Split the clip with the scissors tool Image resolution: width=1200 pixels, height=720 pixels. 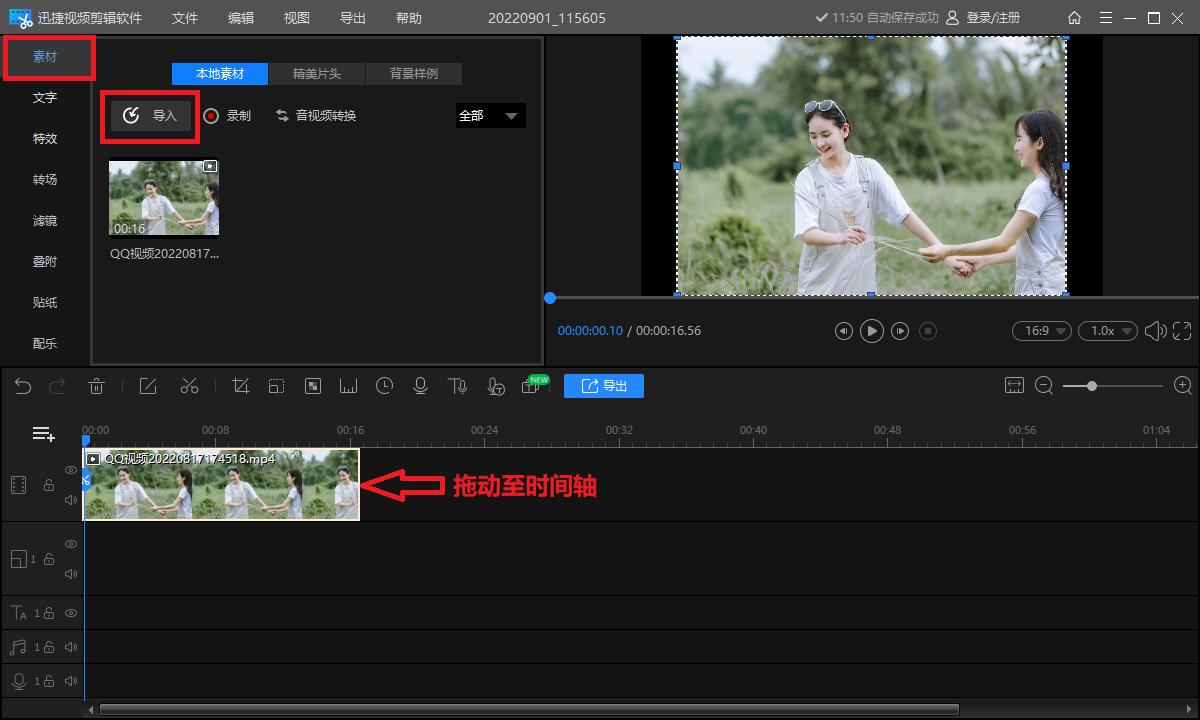[189, 386]
